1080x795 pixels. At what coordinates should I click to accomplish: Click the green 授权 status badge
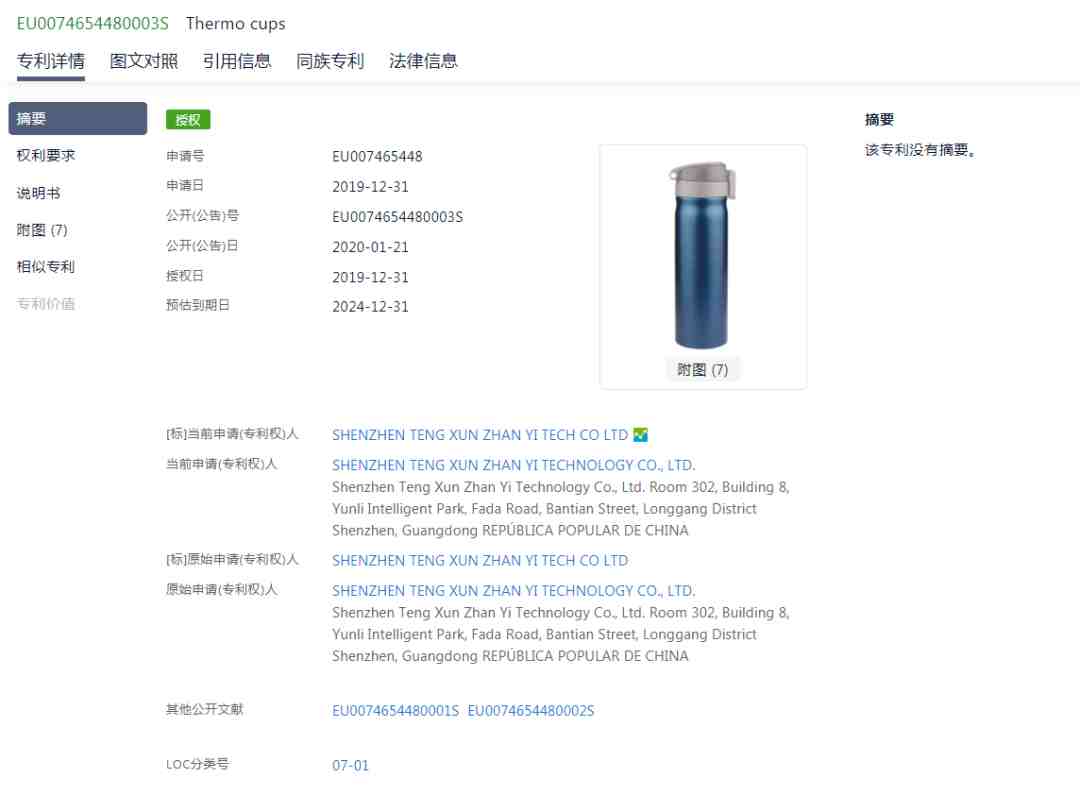[x=188, y=120]
